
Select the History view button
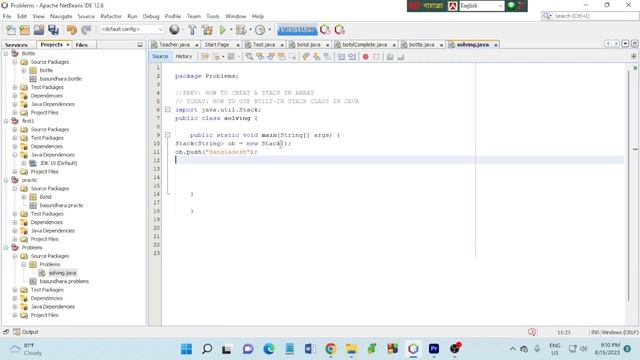184,56
